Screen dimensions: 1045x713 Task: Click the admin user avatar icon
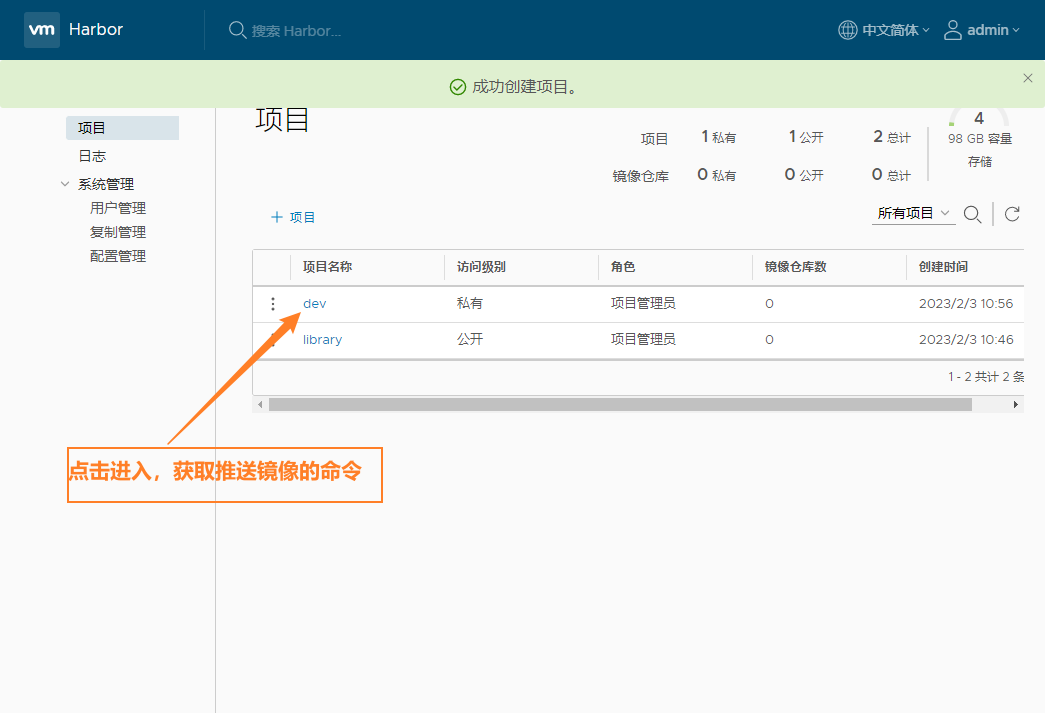pyautogui.click(x=952, y=30)
